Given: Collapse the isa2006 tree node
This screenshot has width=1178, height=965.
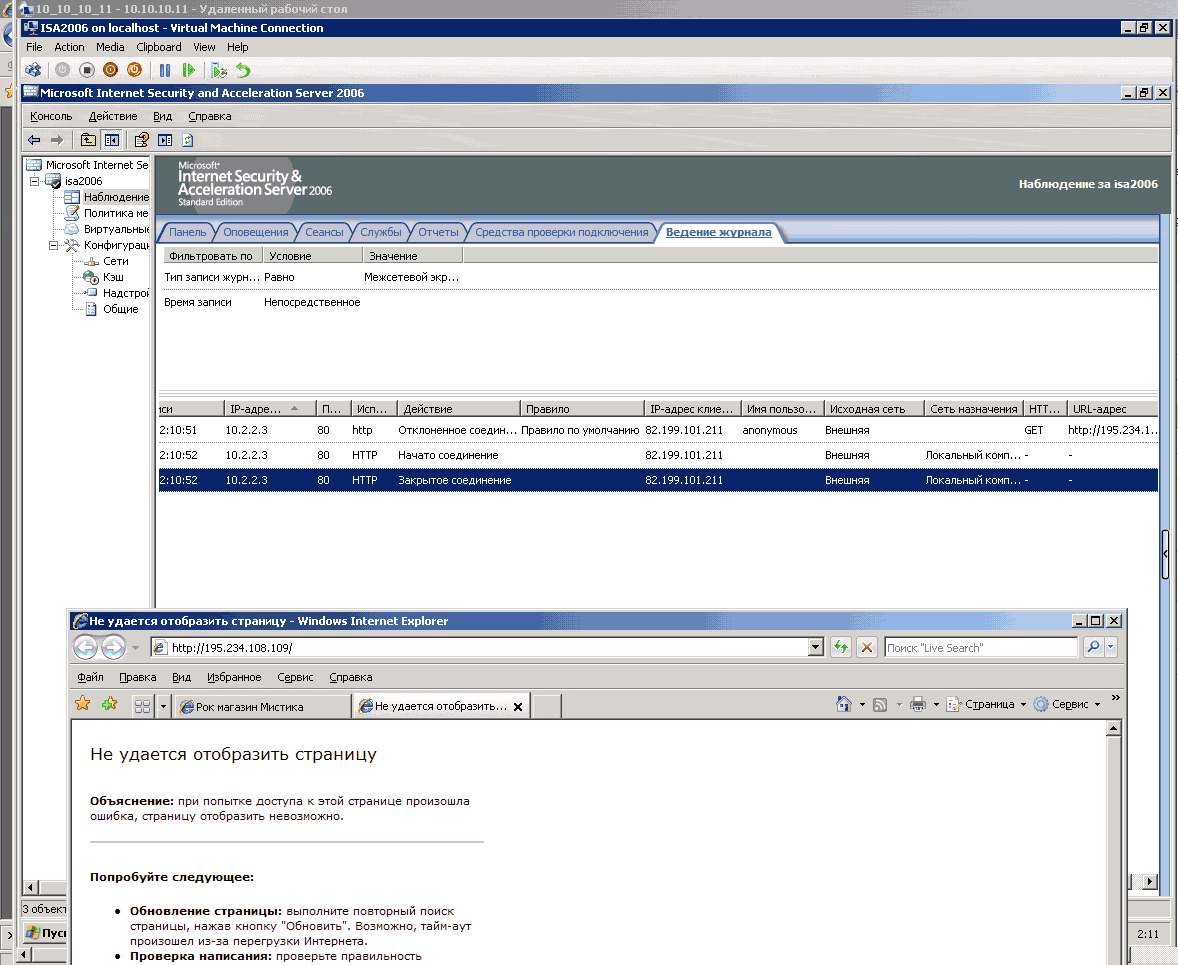Looking at the screenshot, I should (x=34, y=181).
